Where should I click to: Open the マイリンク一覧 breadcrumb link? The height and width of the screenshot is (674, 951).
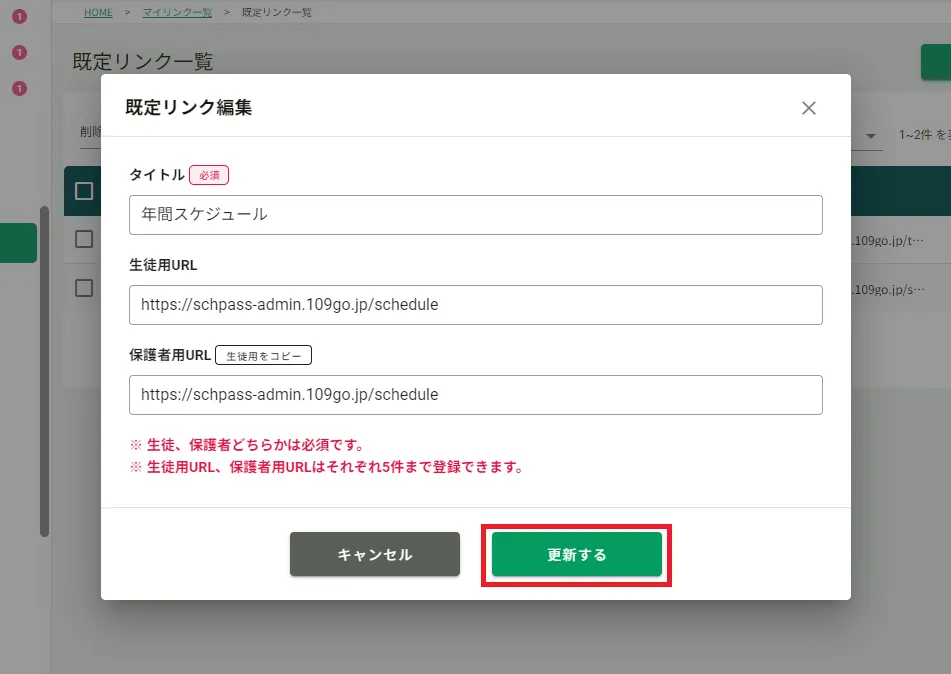[x=177, y=12]
